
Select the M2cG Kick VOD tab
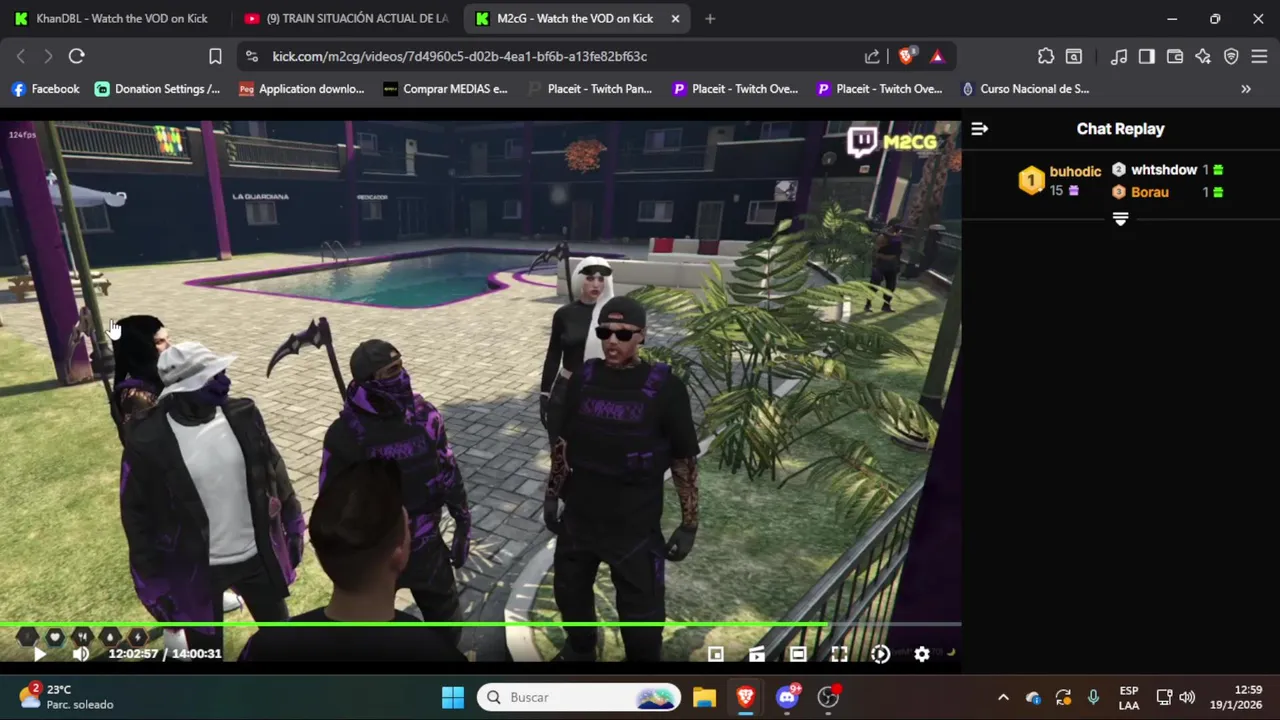575,18
